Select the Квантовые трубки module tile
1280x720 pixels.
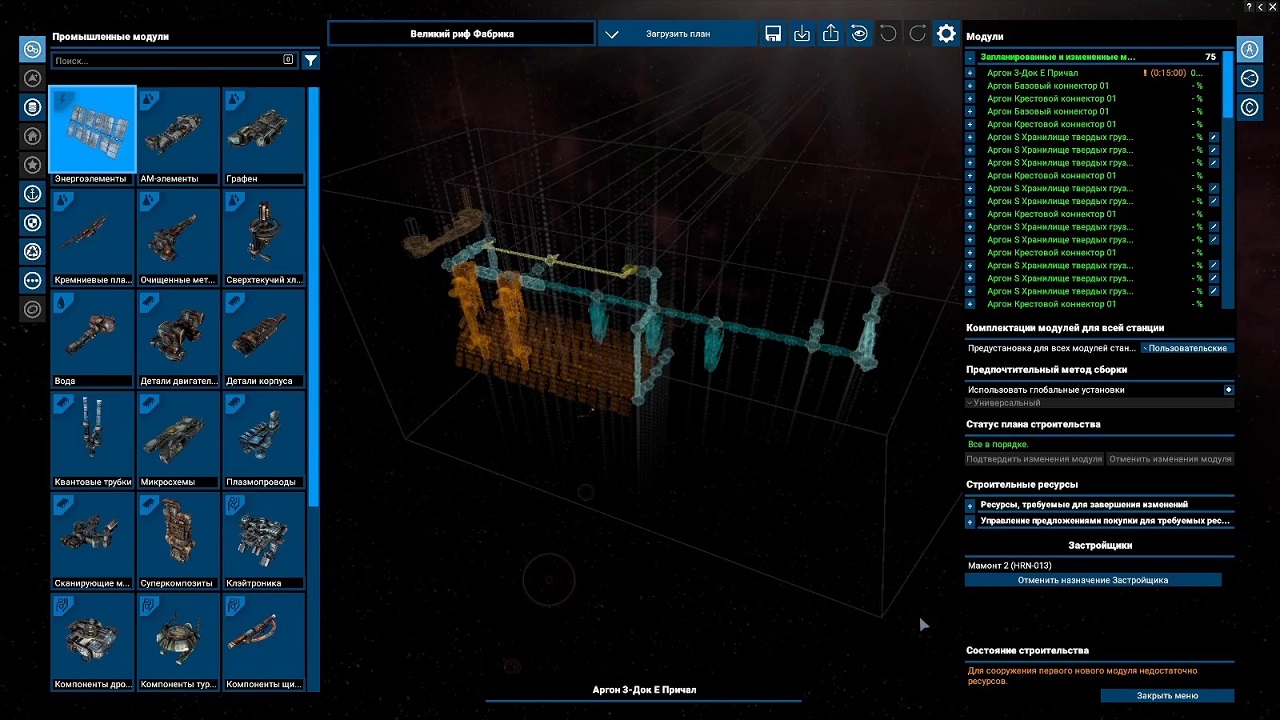point(93,439)
